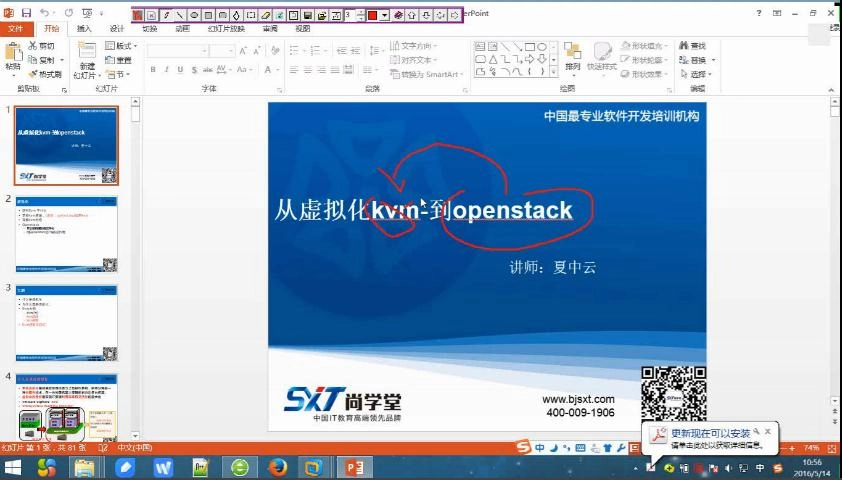This screenshot has height=480, width=842.
Task: Dismiss the Adobe update notification balloon
Action: click(x=768, y=431)
